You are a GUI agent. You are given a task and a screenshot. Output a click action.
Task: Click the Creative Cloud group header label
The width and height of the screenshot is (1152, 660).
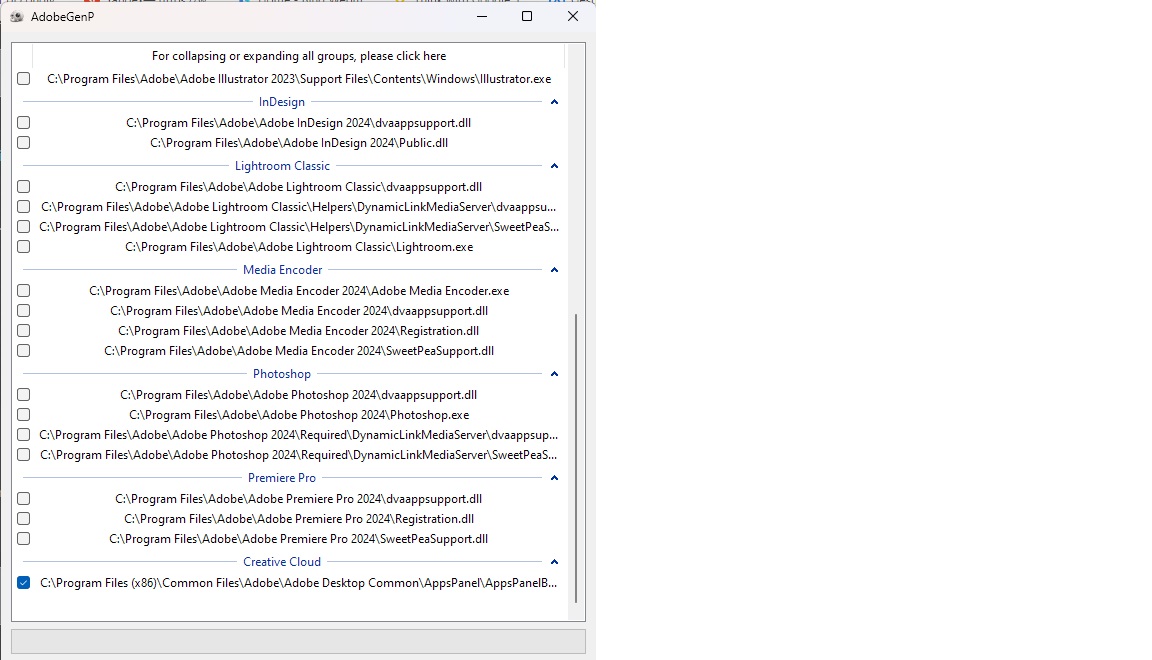[282, 562]
